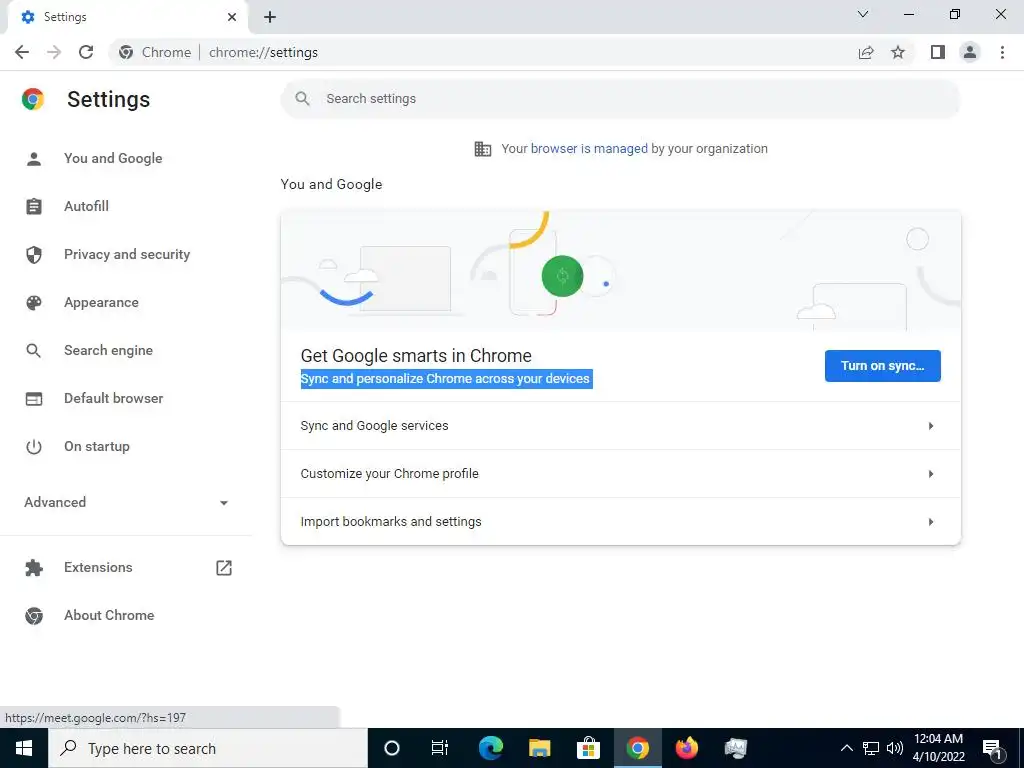This screenshot has height=768, width=1024.
Task: Open Search engine settings
Action: coord(108,351)
